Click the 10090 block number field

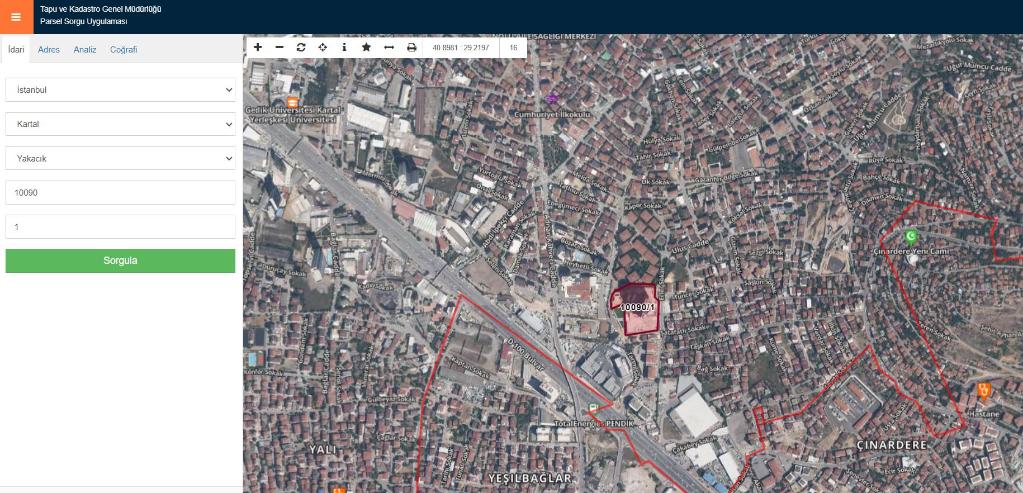pyautogui.click(x=120, y=192)
